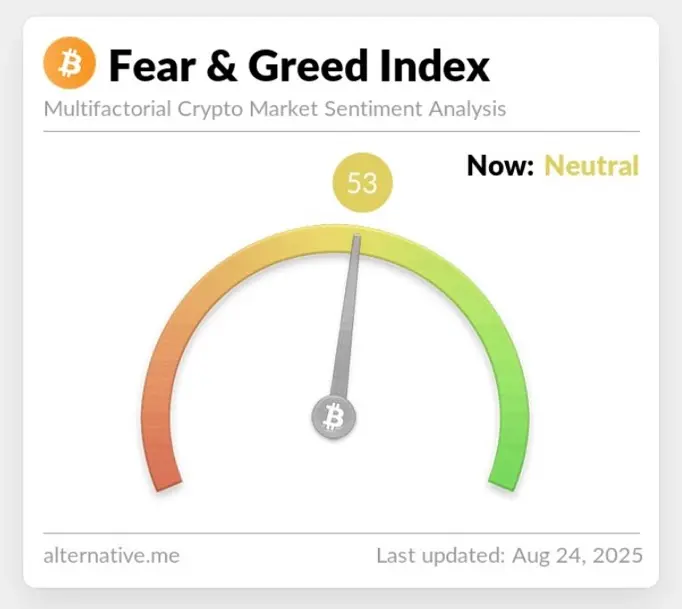Click the yellow top of gauge arc
682x609 pixels.
coord(335,238)
